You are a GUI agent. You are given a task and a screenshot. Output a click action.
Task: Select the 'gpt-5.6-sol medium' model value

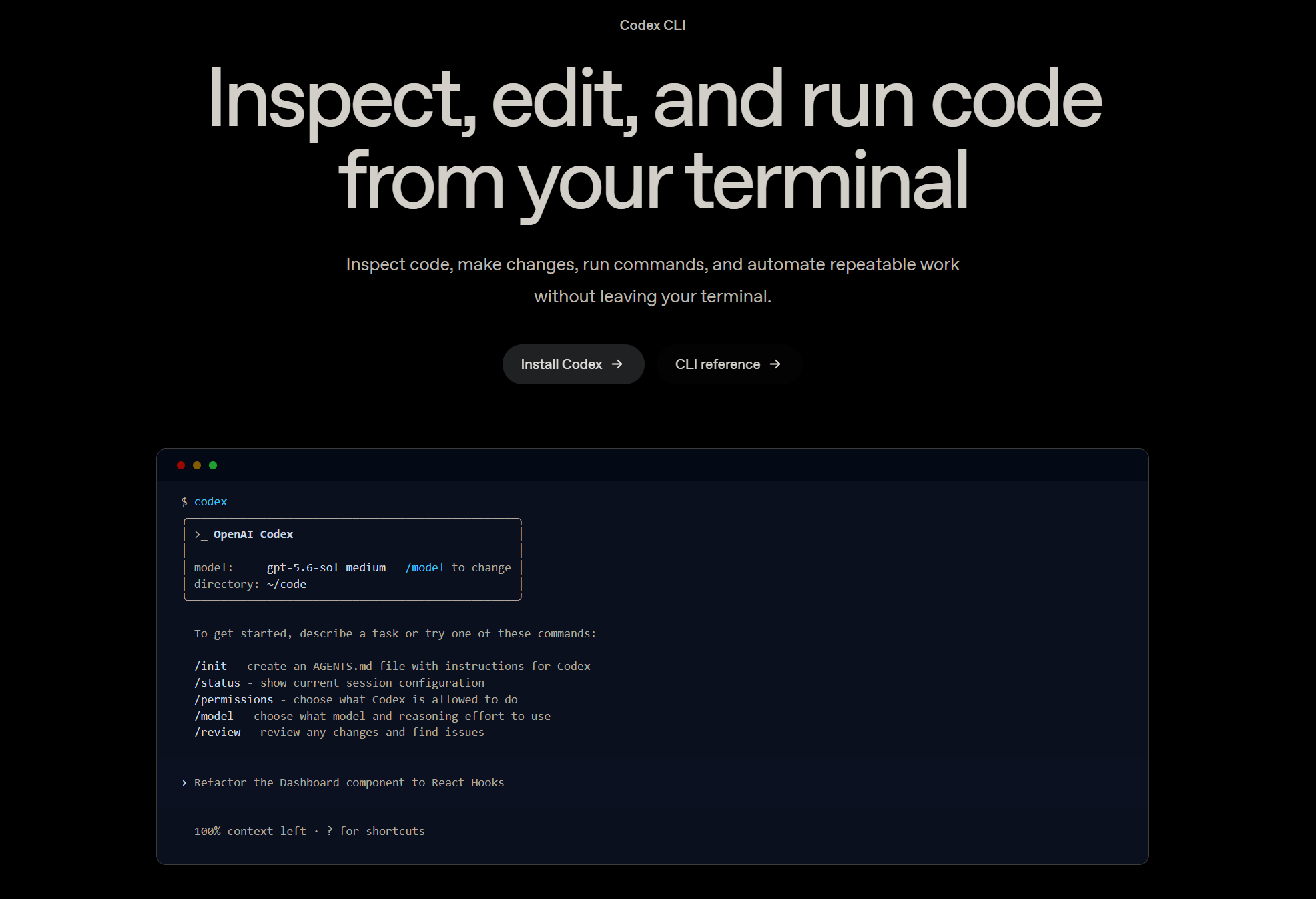pos(326,567)
